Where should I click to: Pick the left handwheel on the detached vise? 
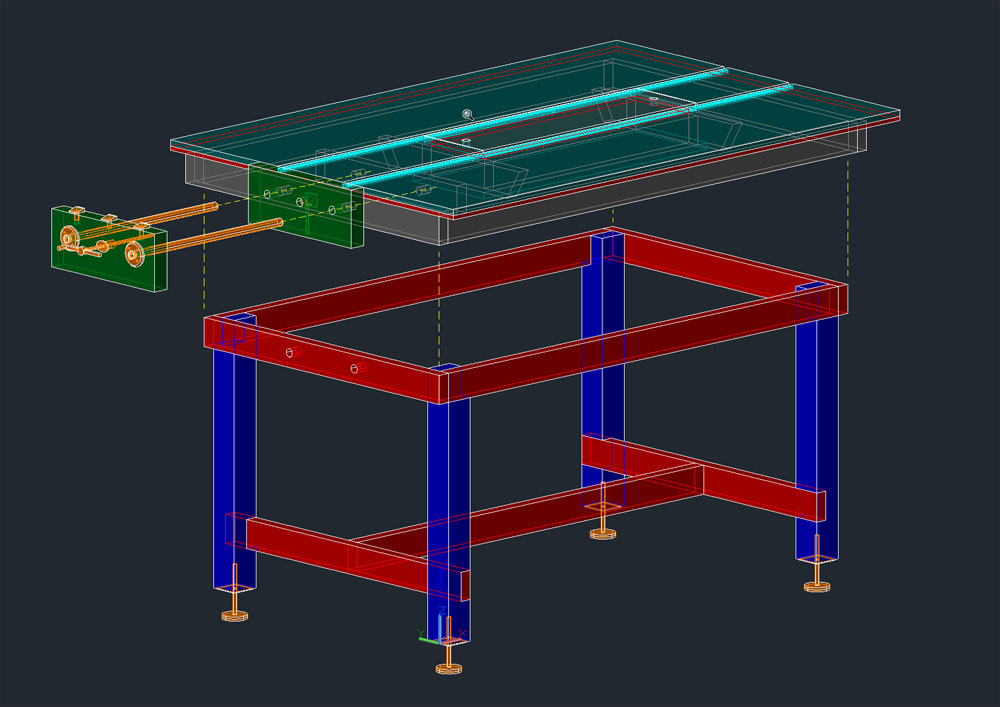coord(70,238)
